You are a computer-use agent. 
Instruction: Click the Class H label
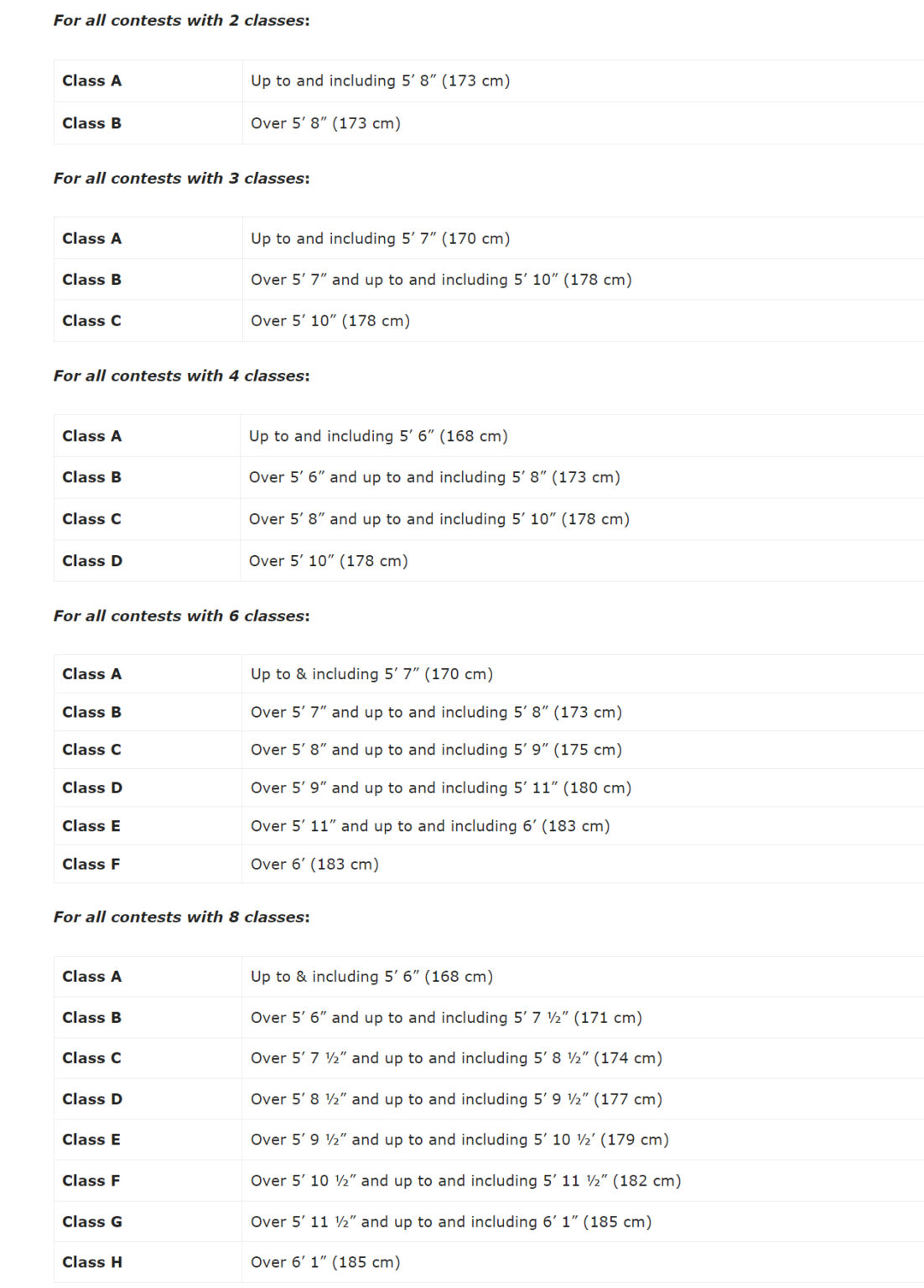pyautogui.click(x=92, y=1263)
